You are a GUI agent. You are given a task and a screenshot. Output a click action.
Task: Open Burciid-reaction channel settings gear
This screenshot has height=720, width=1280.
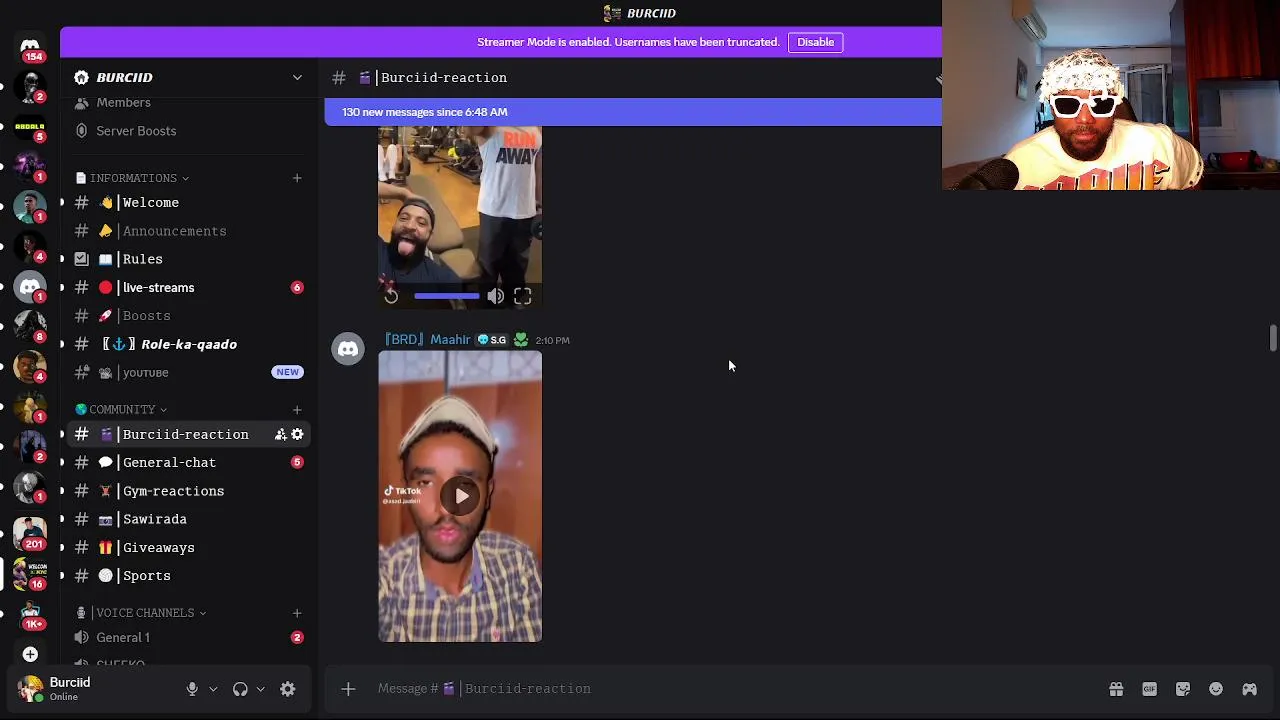click(297, 434)
